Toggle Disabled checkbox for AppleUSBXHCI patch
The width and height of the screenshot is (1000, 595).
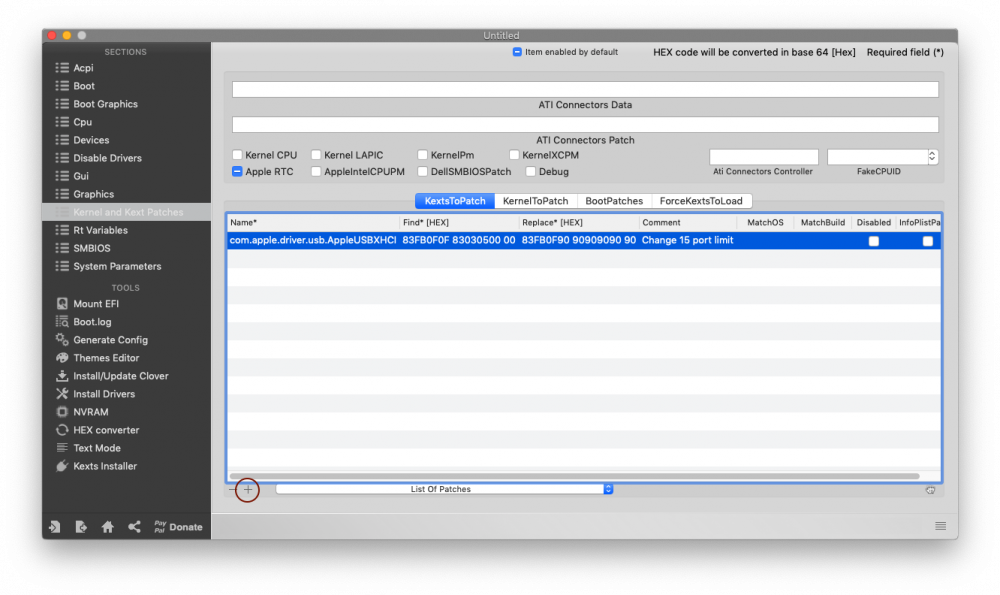[x=874, y=241]
